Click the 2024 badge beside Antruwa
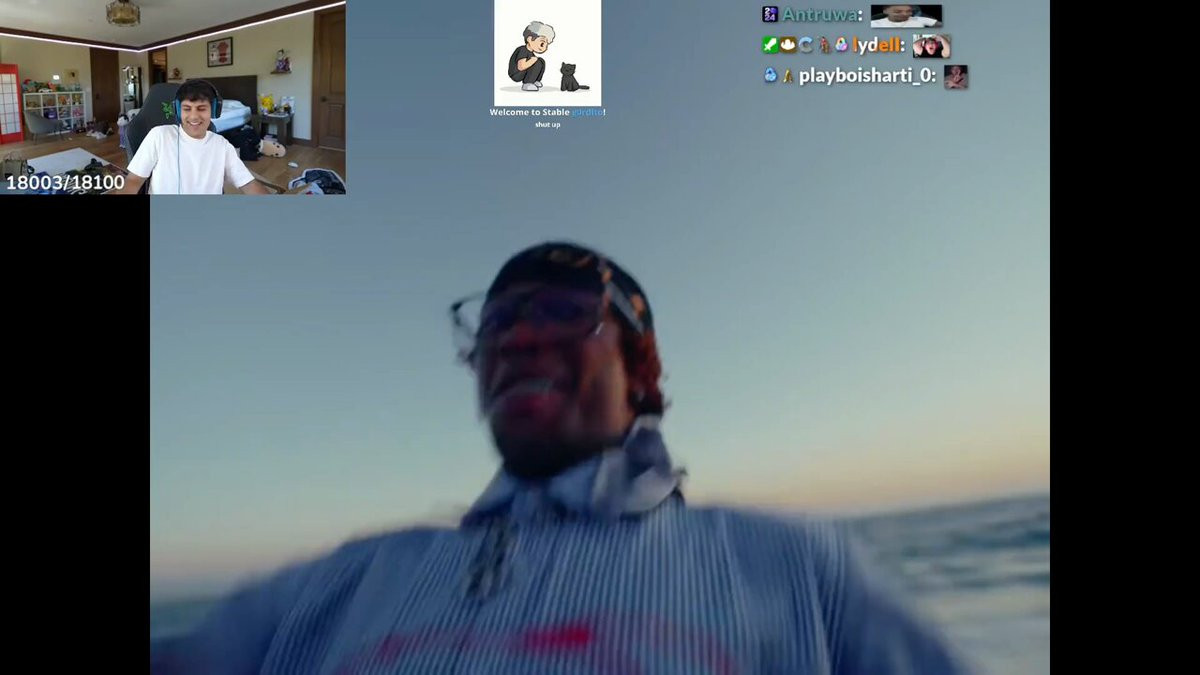1200x675 pixels. tap(770, 14)
